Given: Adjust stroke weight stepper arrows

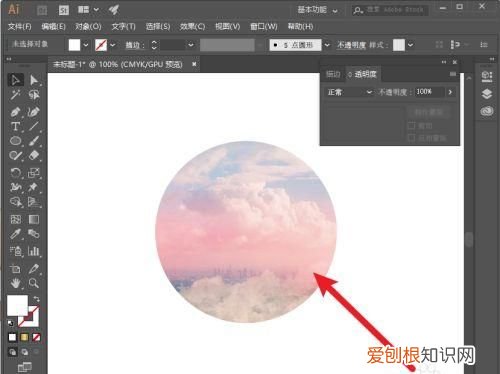Looking at the screenshot, I should click(154, 45).
